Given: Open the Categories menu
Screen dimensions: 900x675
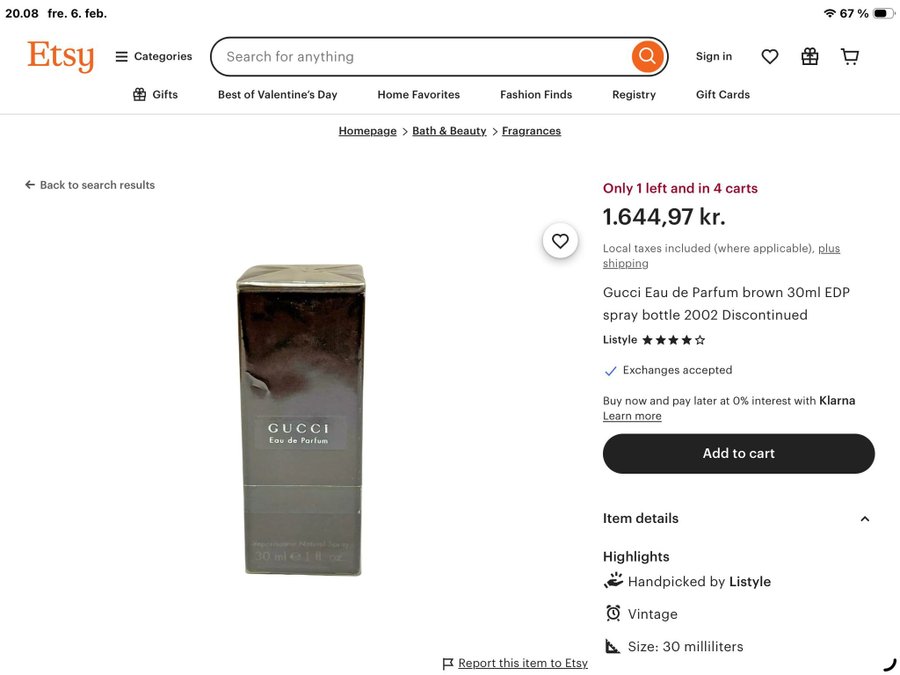Looking at the screenshot, I should click(x=153, y=57).
